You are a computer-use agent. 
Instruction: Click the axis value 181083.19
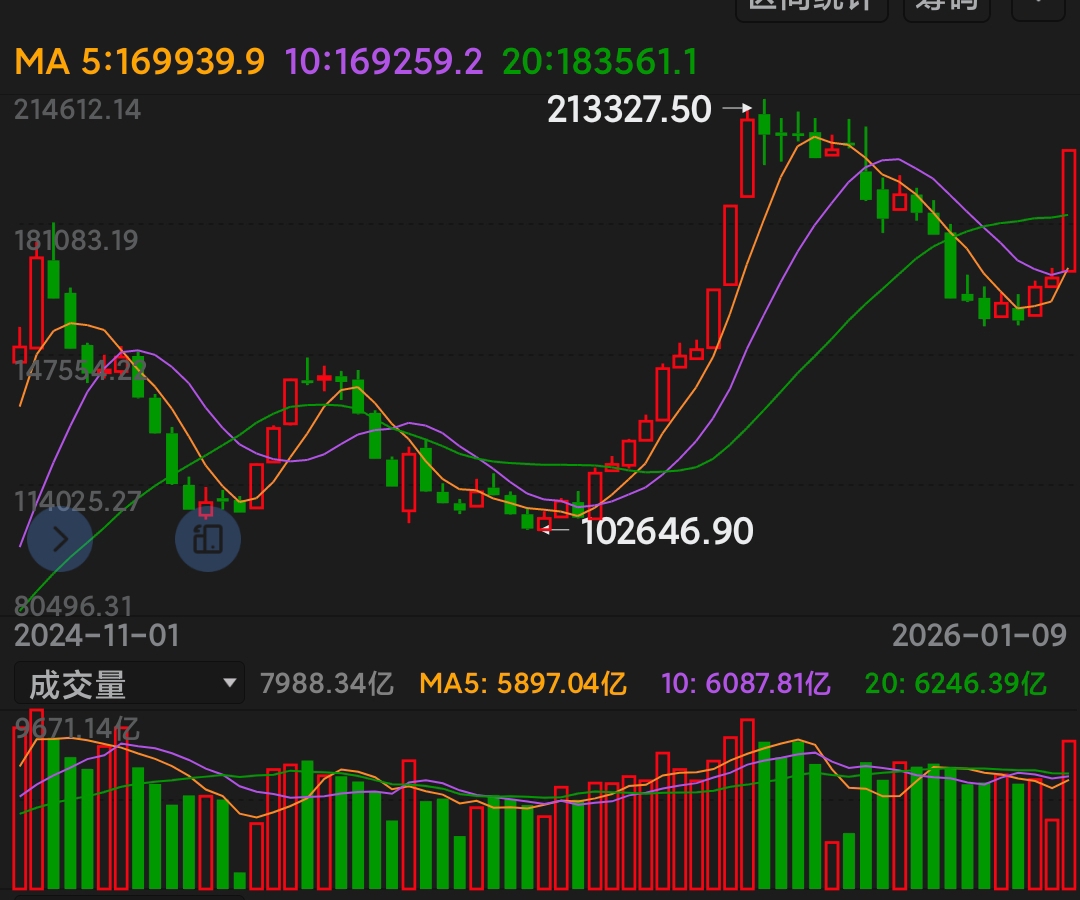click(76, 240)
